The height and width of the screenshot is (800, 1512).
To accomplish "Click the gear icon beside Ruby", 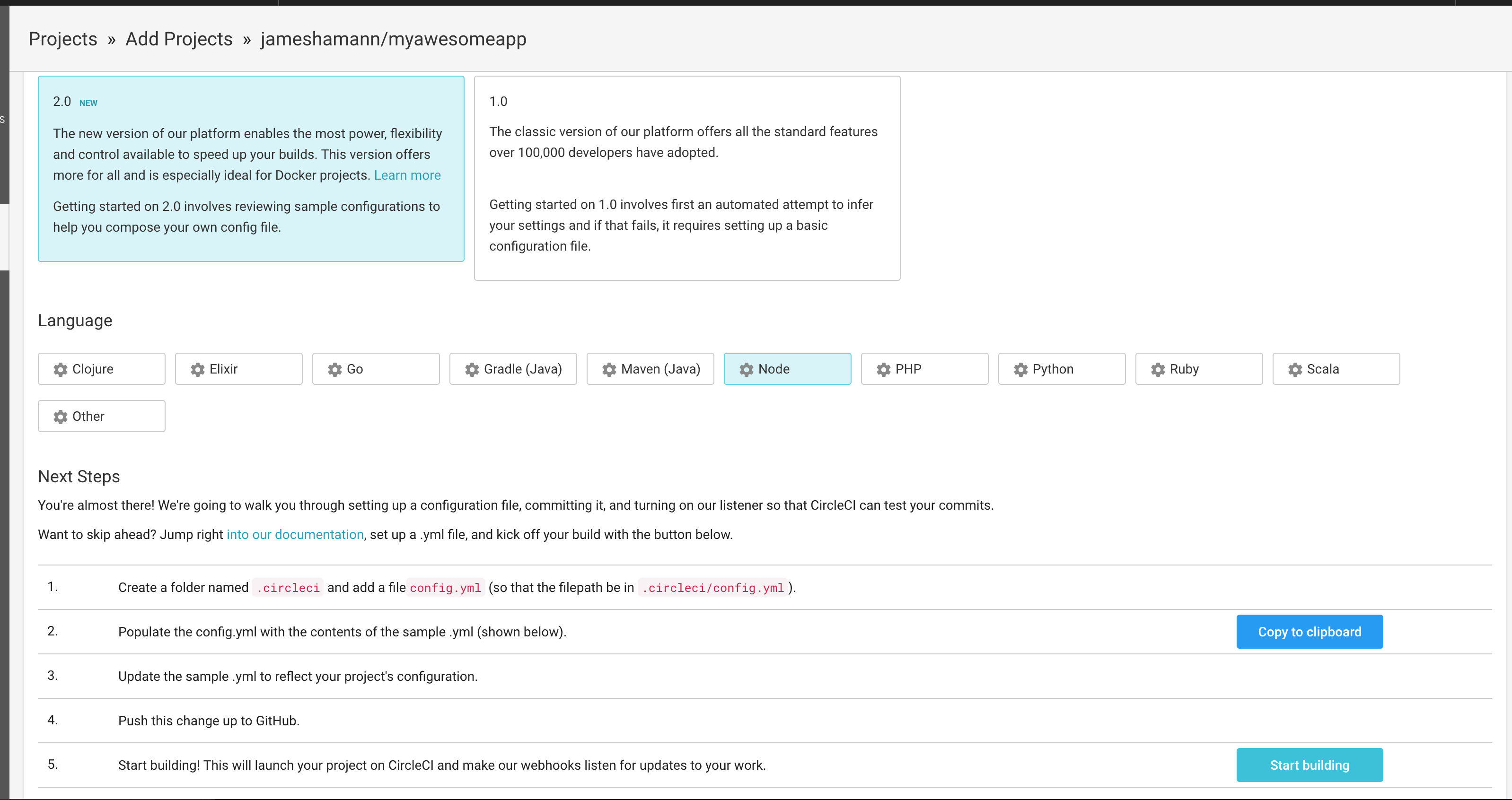I will 1158,369.
